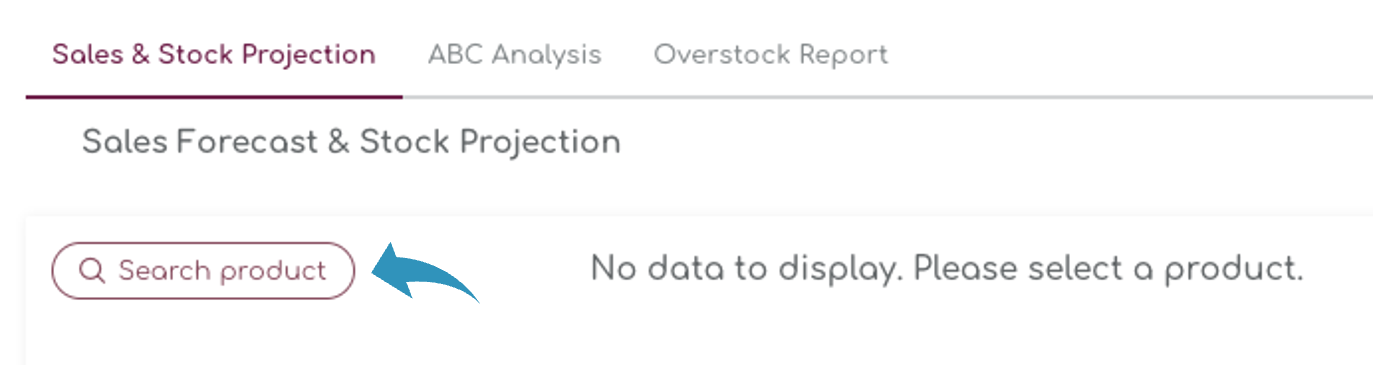Open the Sales & Stock Projection tab
The width and height of the screenshot is (1376, 368).
click(214, 54)
